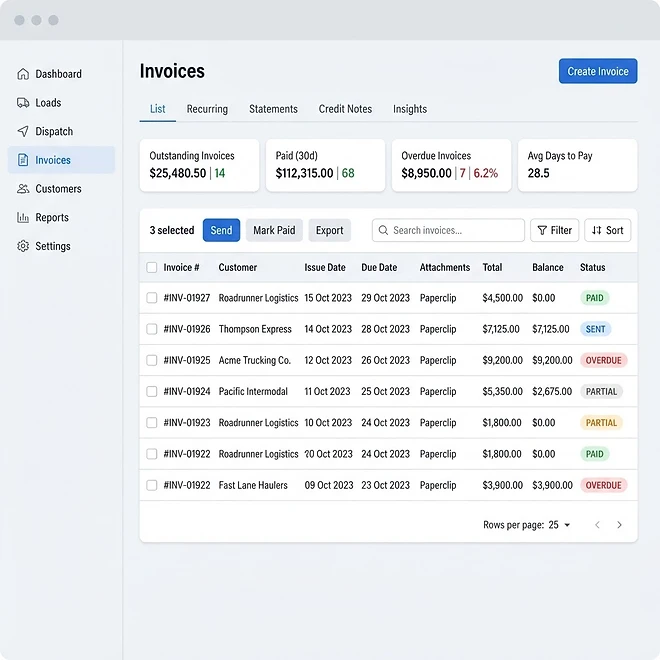Check the box for #INV-01926
The height and width of the screenshot is (660, 660).
(x=152, y=329)
